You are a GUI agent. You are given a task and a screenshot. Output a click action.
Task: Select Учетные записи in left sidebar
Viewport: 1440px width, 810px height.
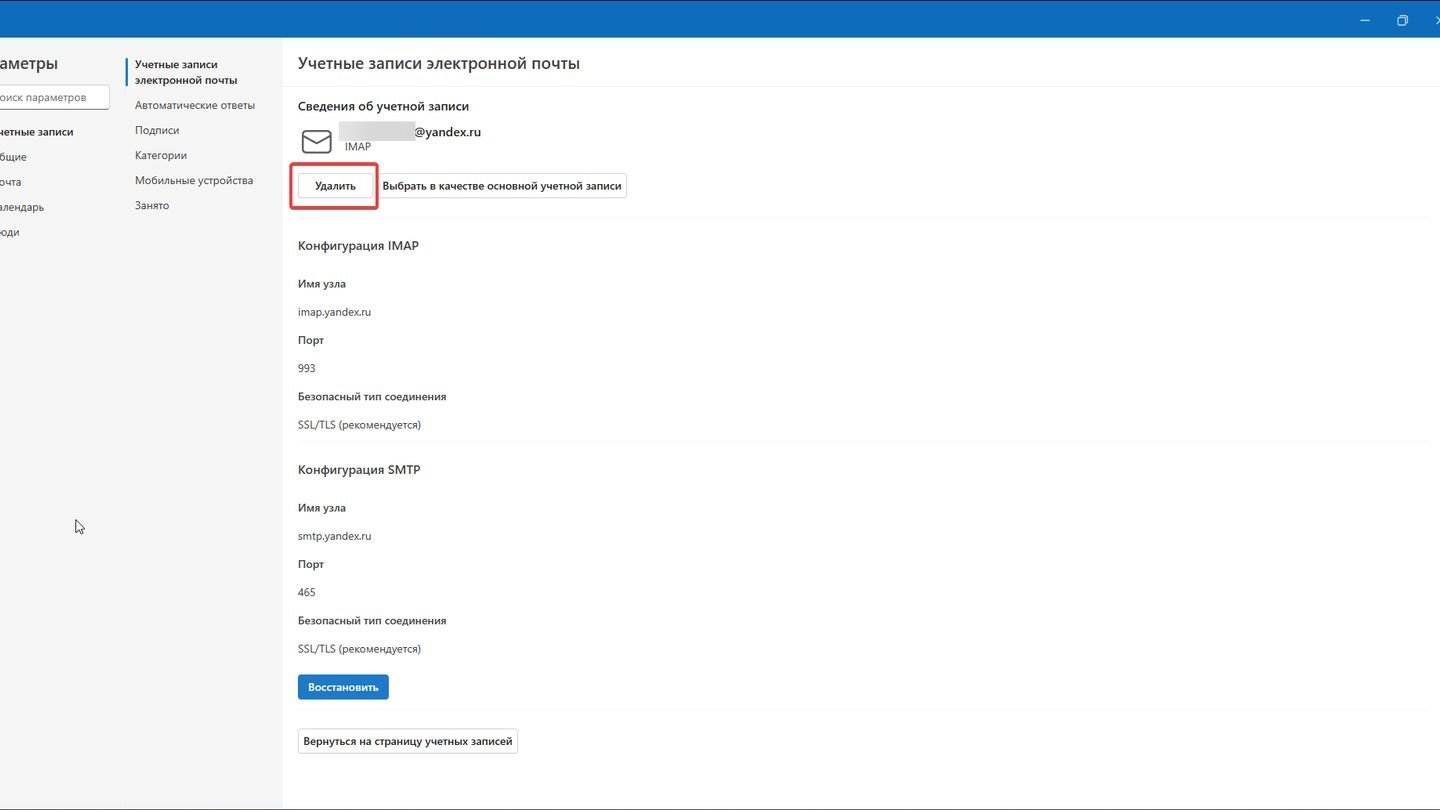click(37, 131)
